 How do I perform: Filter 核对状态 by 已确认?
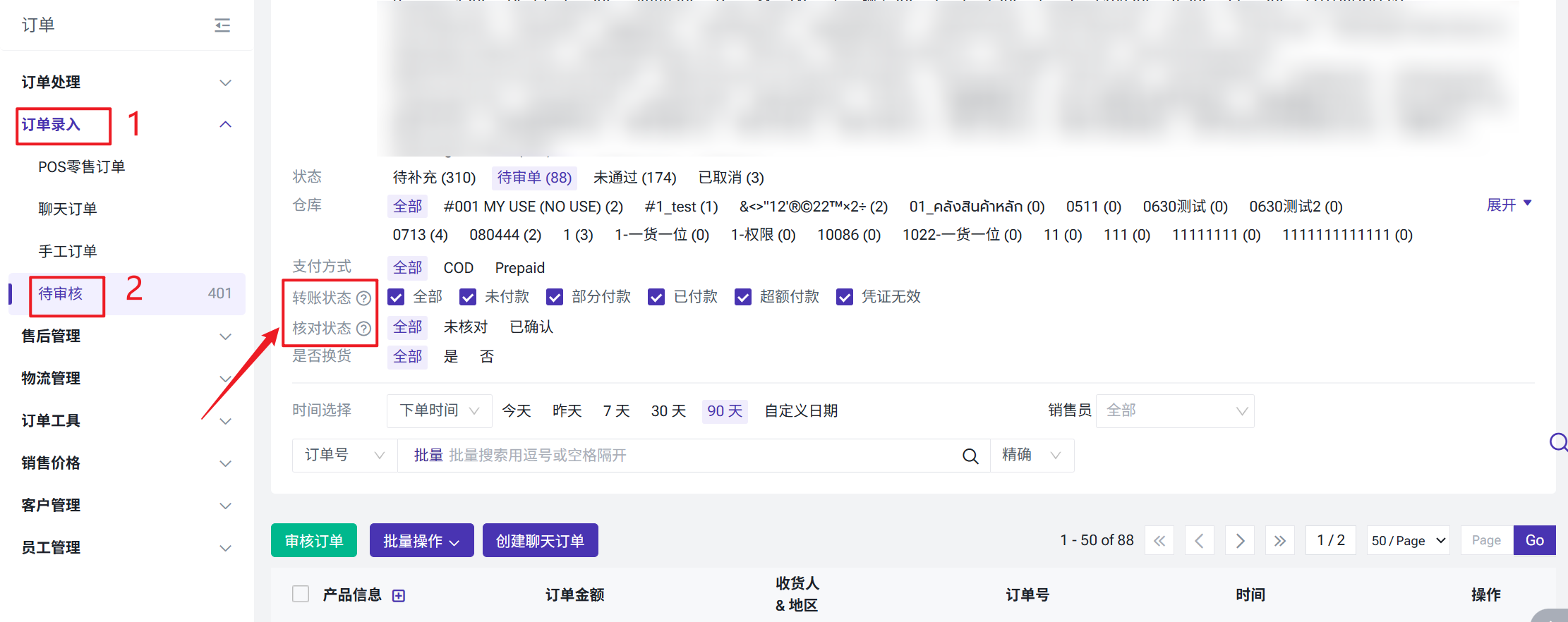point(531,327)
